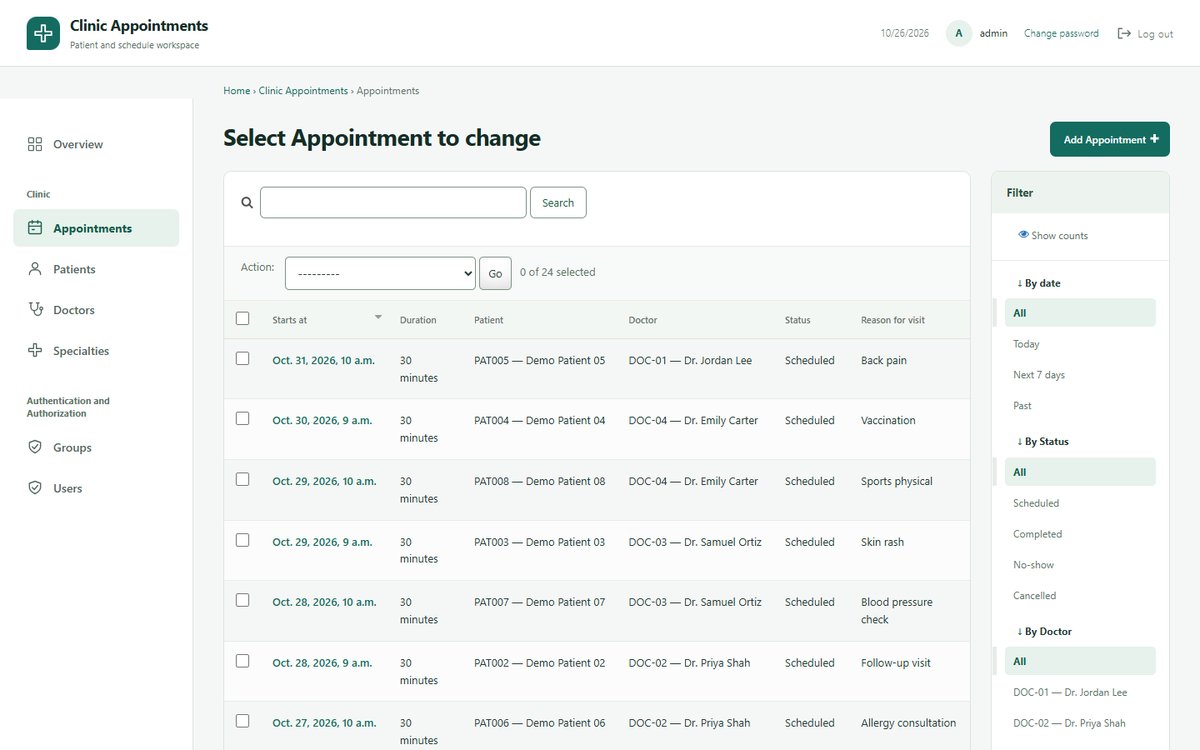The width and height of the screenshot is (1200, 750).
Task: Click the search magnifier icon
Action: pyautogui.click(x=247, y=202)
